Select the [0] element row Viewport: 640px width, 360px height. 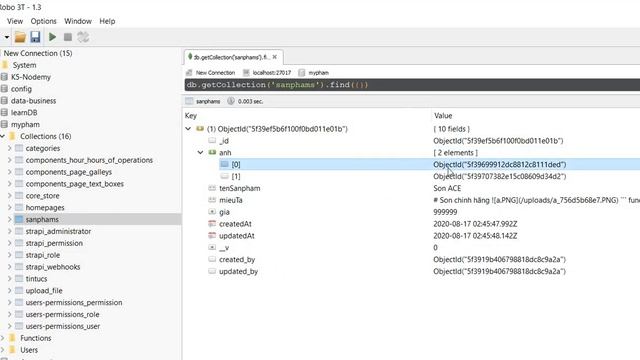412,164
